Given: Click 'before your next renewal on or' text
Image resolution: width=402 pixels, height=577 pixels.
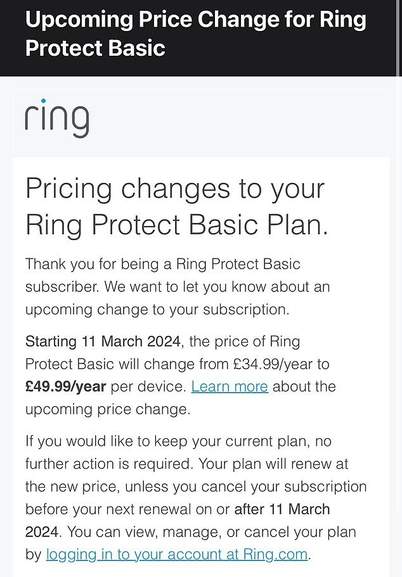Looking at the screenshot, I should click(127, 509).
